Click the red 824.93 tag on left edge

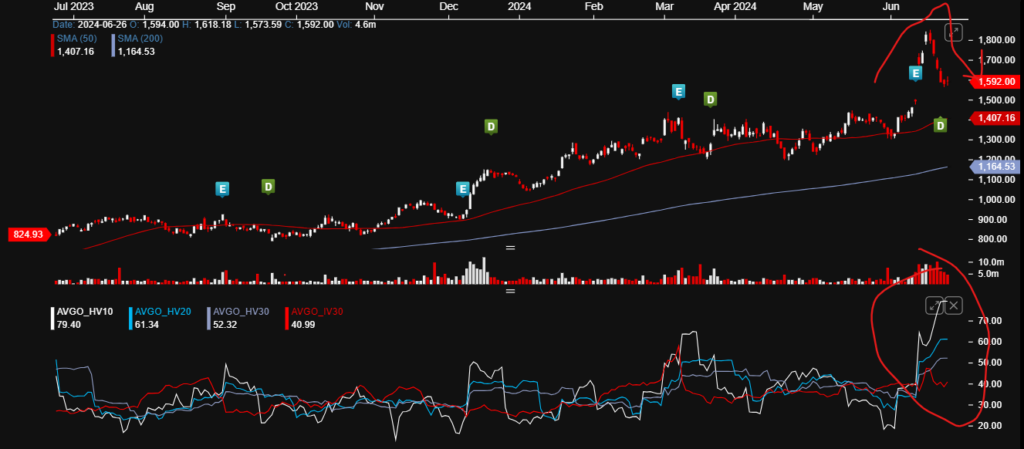pos(29,234)
